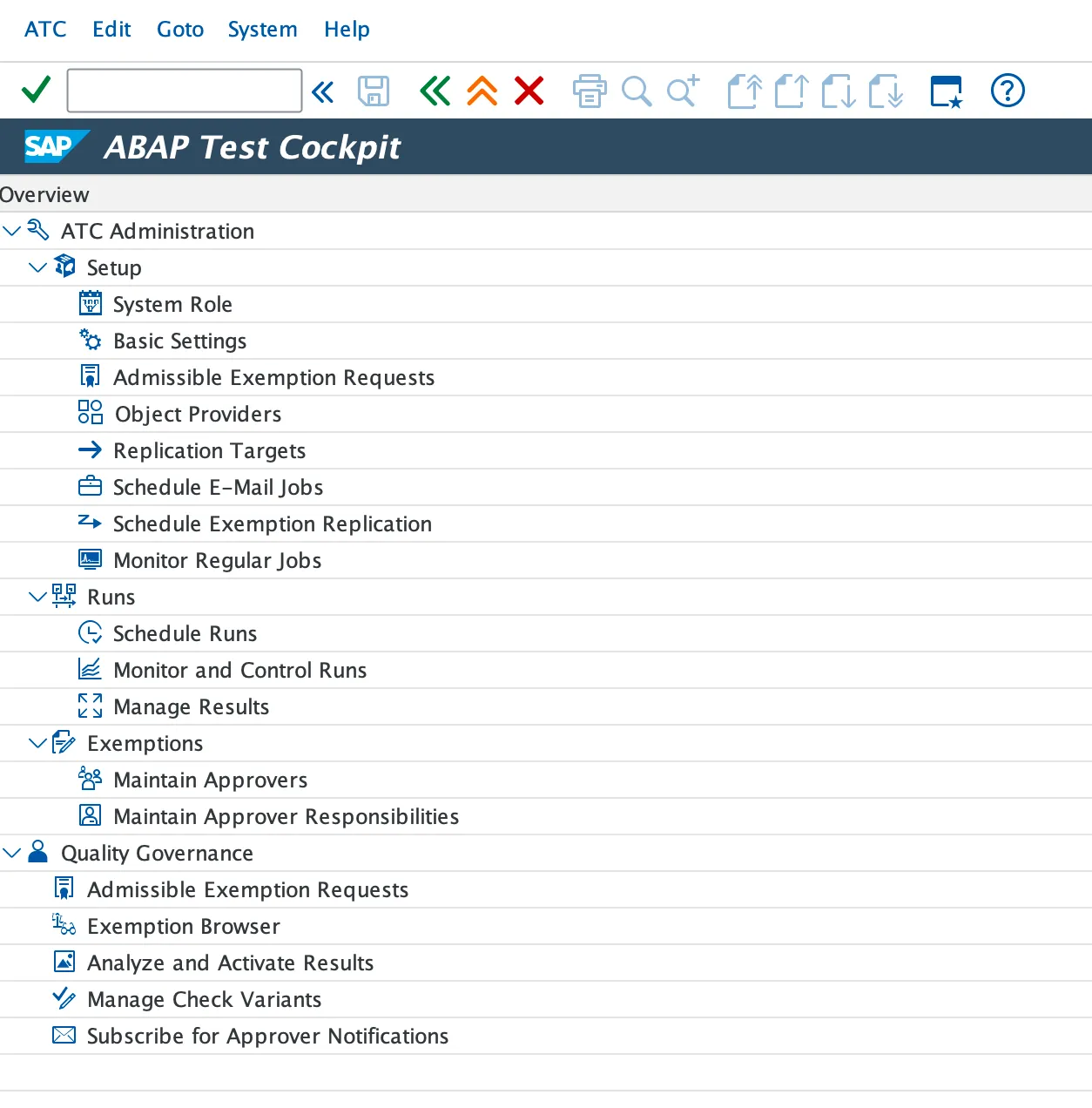The image size is (1092, 1108).
Task: Open the Help question mark icon
Action: point(1008,91)
